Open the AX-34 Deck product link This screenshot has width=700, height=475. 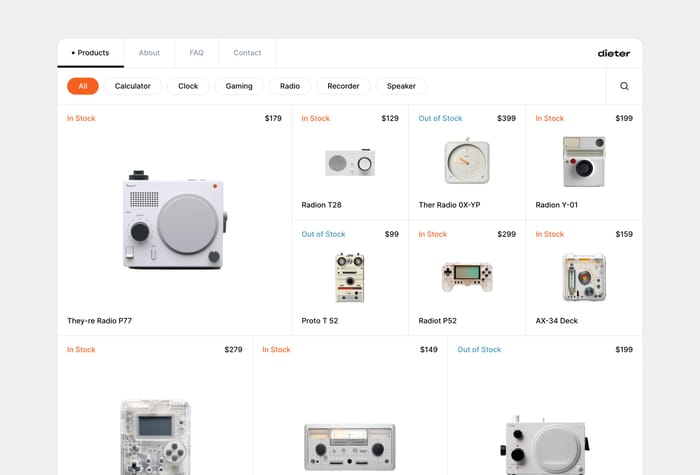[556, 321]
